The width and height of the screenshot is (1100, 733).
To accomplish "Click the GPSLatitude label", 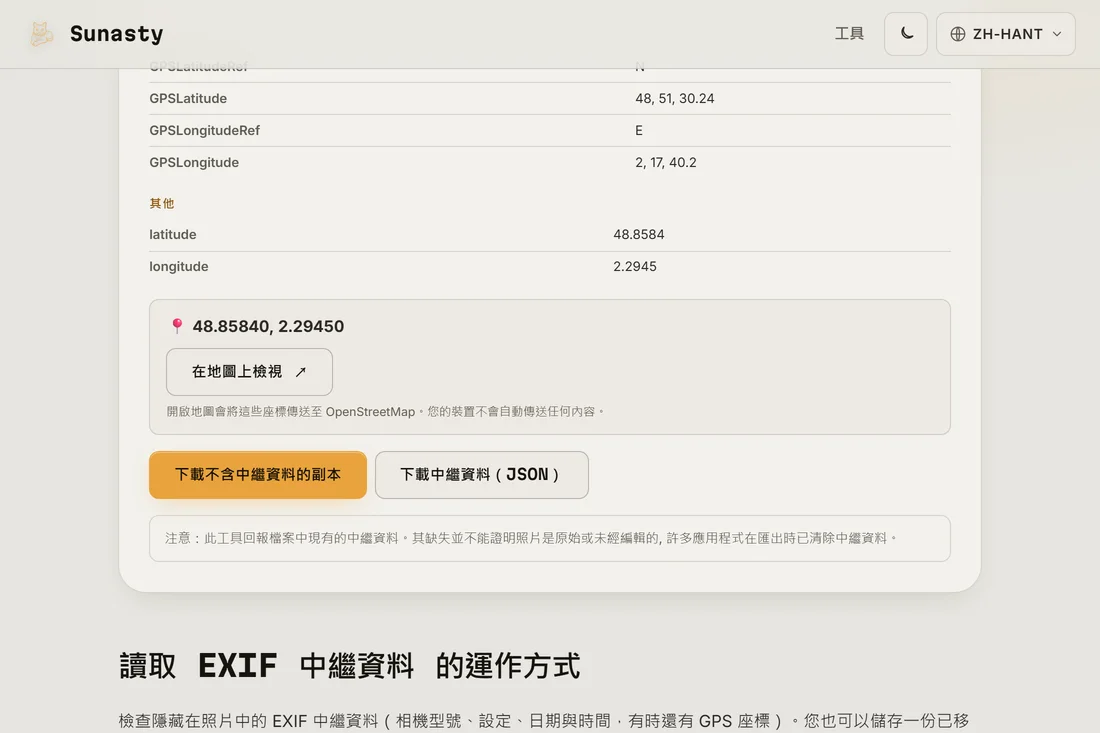I will coord(188,98).
